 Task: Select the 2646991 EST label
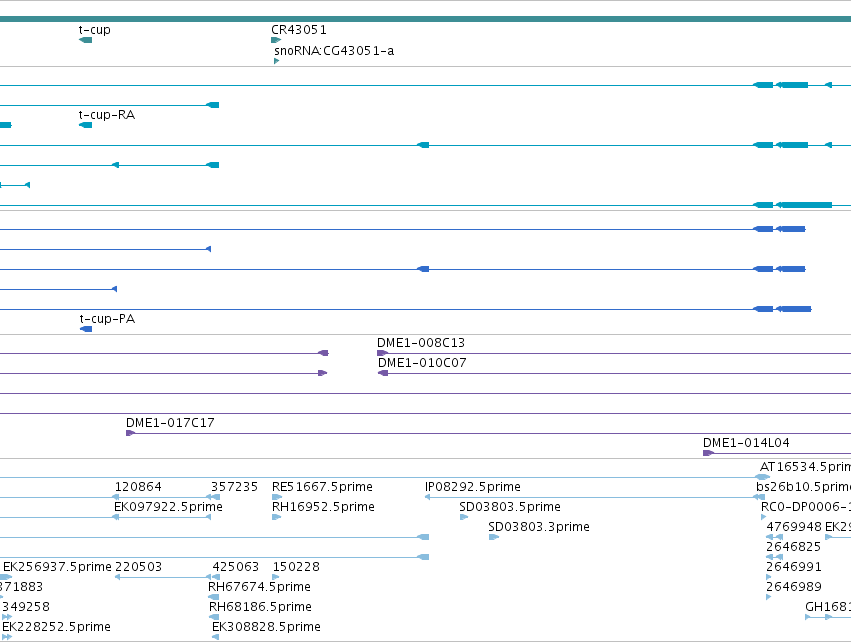pos(794,567)
